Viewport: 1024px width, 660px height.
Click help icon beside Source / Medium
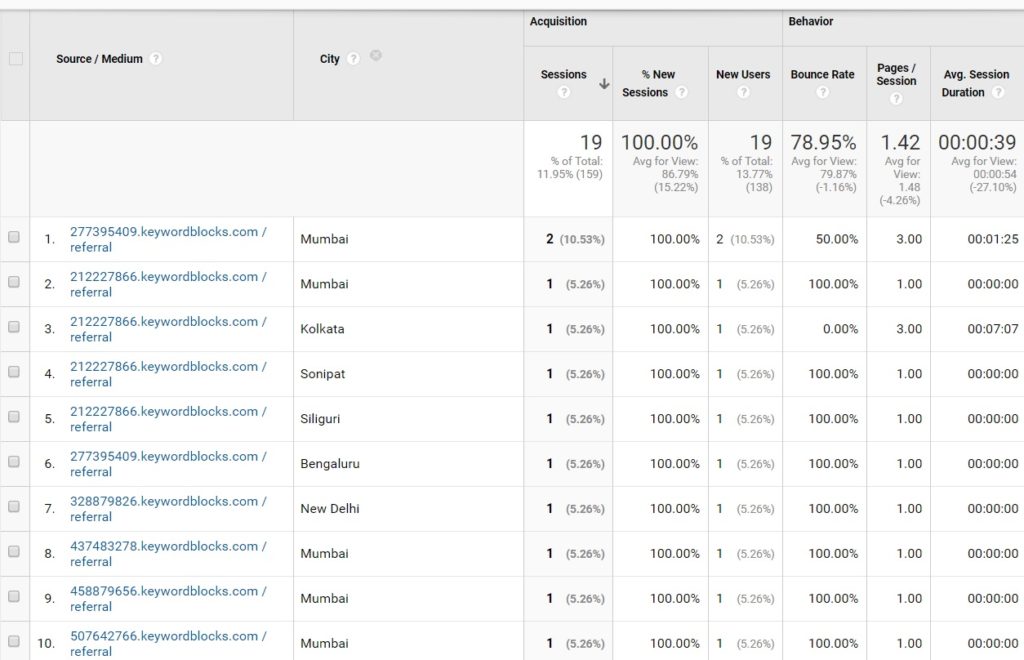pos(155,59)
